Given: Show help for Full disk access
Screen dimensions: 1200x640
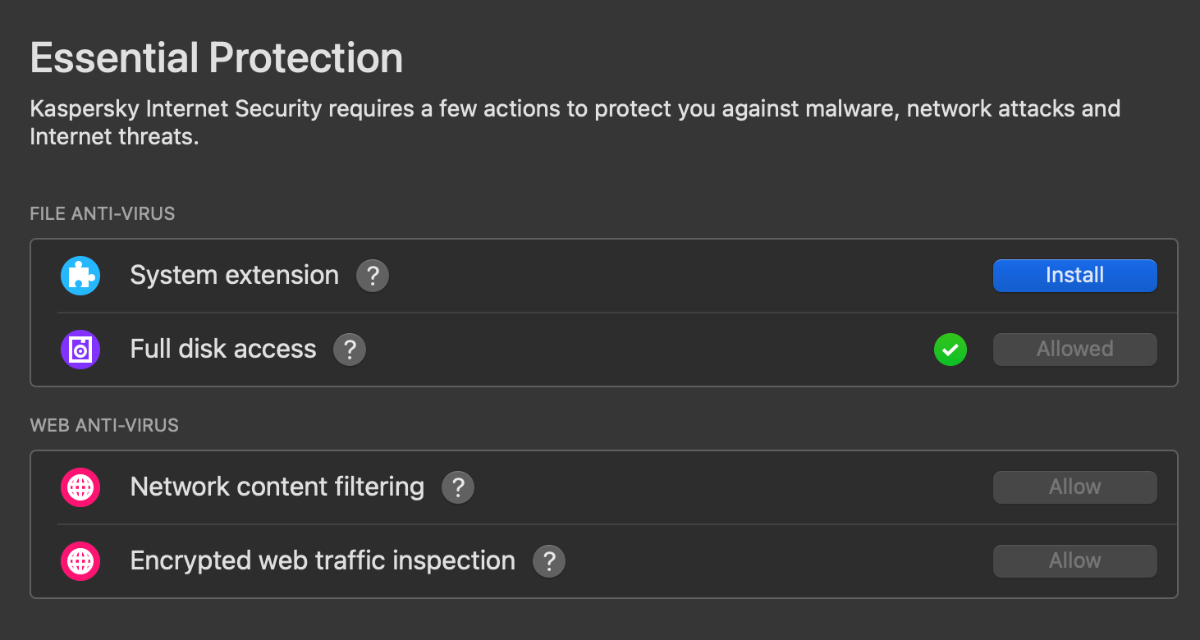Looking at the screenshot, I should pos(349,349).
